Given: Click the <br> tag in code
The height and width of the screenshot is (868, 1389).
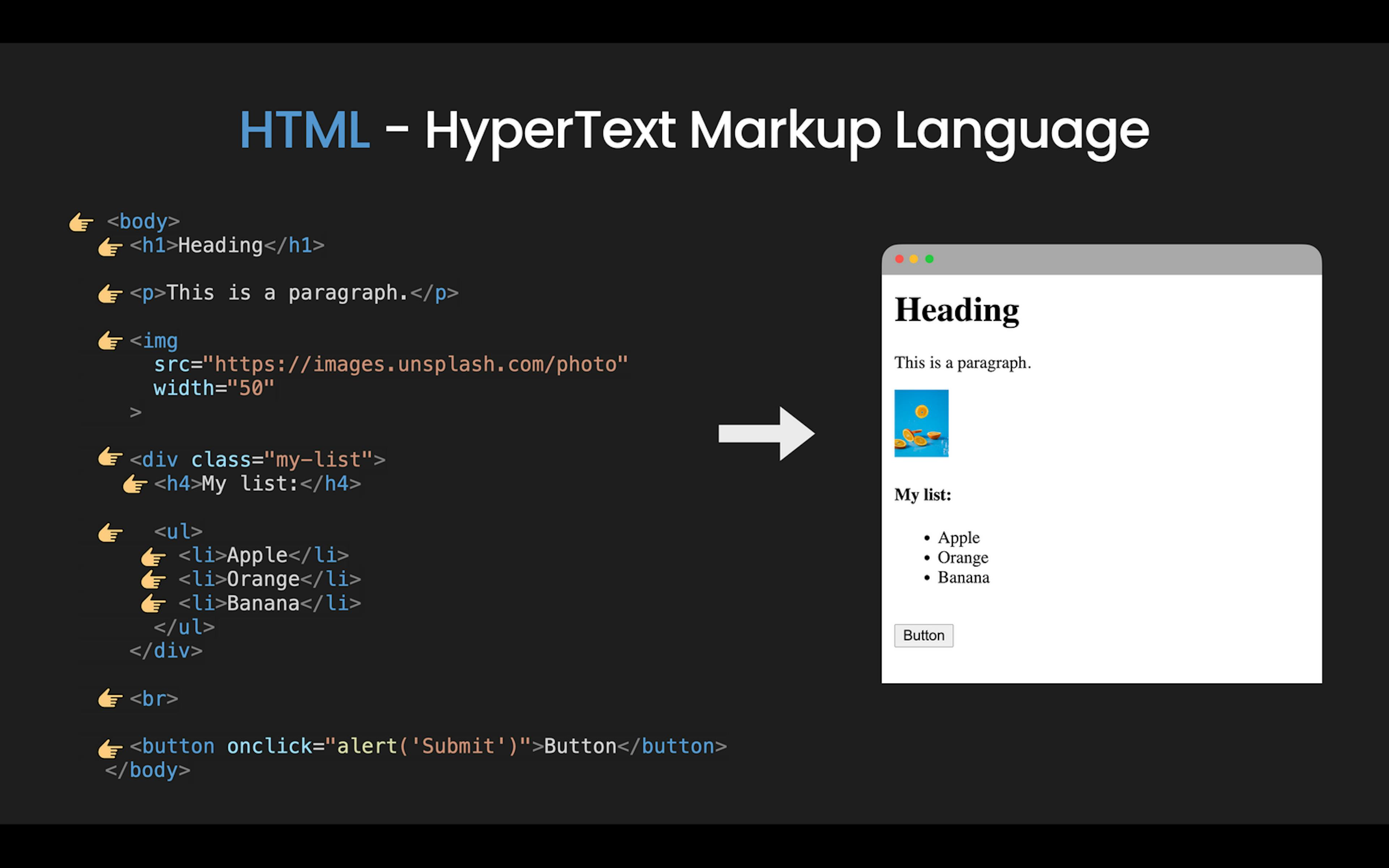Looking at the screenshot, I should (x=154, y=699).
